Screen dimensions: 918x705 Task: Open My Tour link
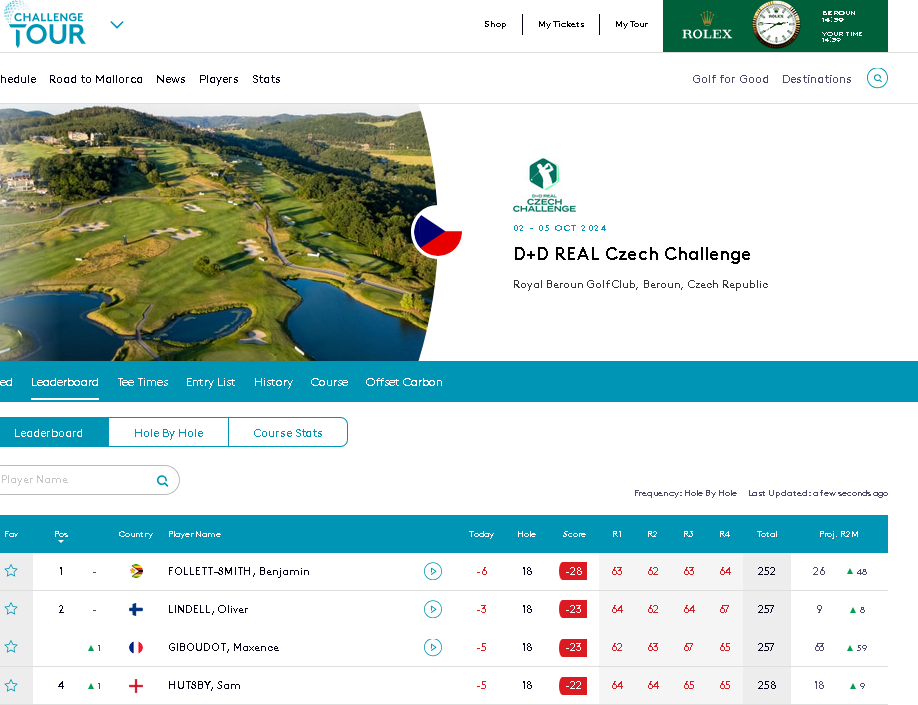click(631, 24)
